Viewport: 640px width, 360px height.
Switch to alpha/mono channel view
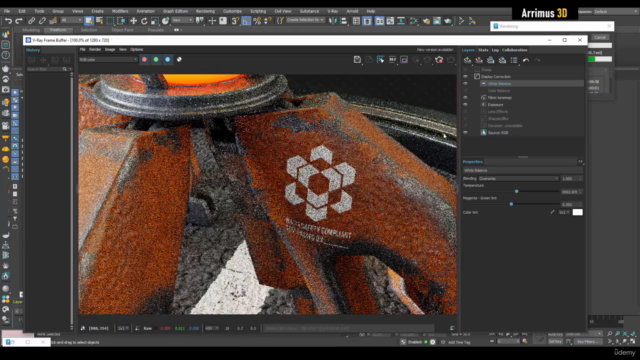(x=179, y=60)
